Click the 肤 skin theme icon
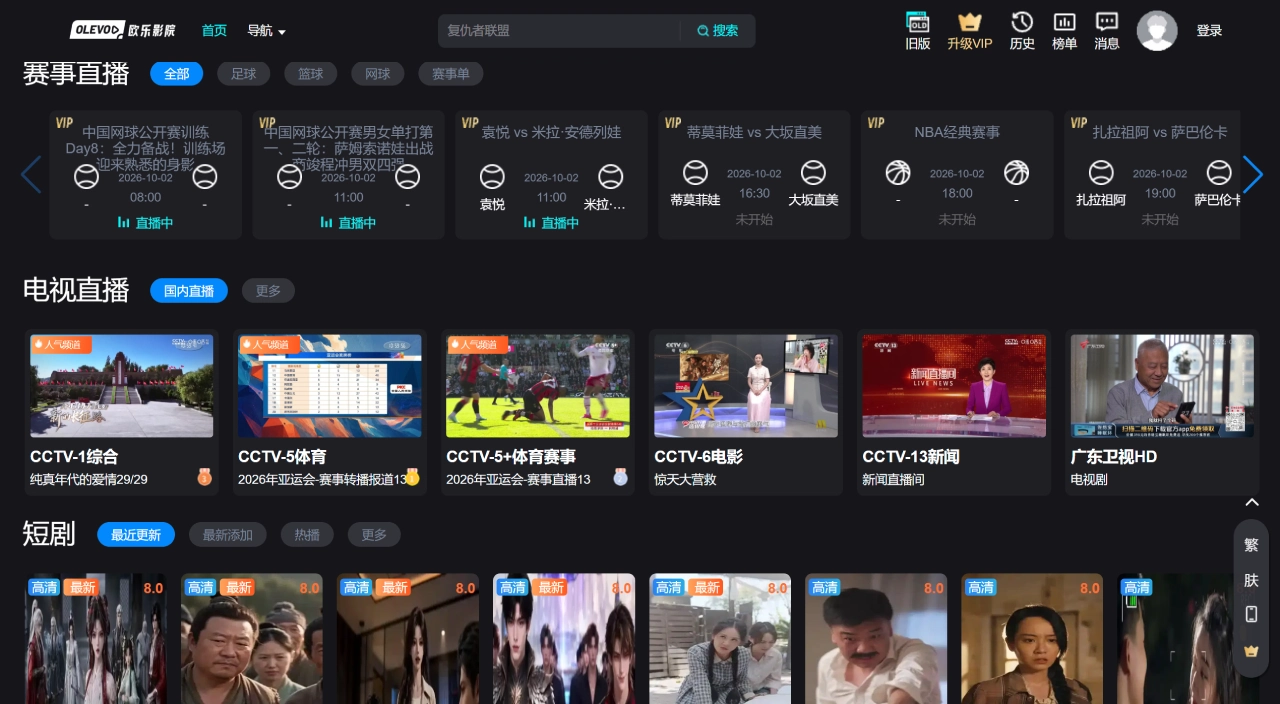Screen dimensions: 1280x704 [1251, 580]
